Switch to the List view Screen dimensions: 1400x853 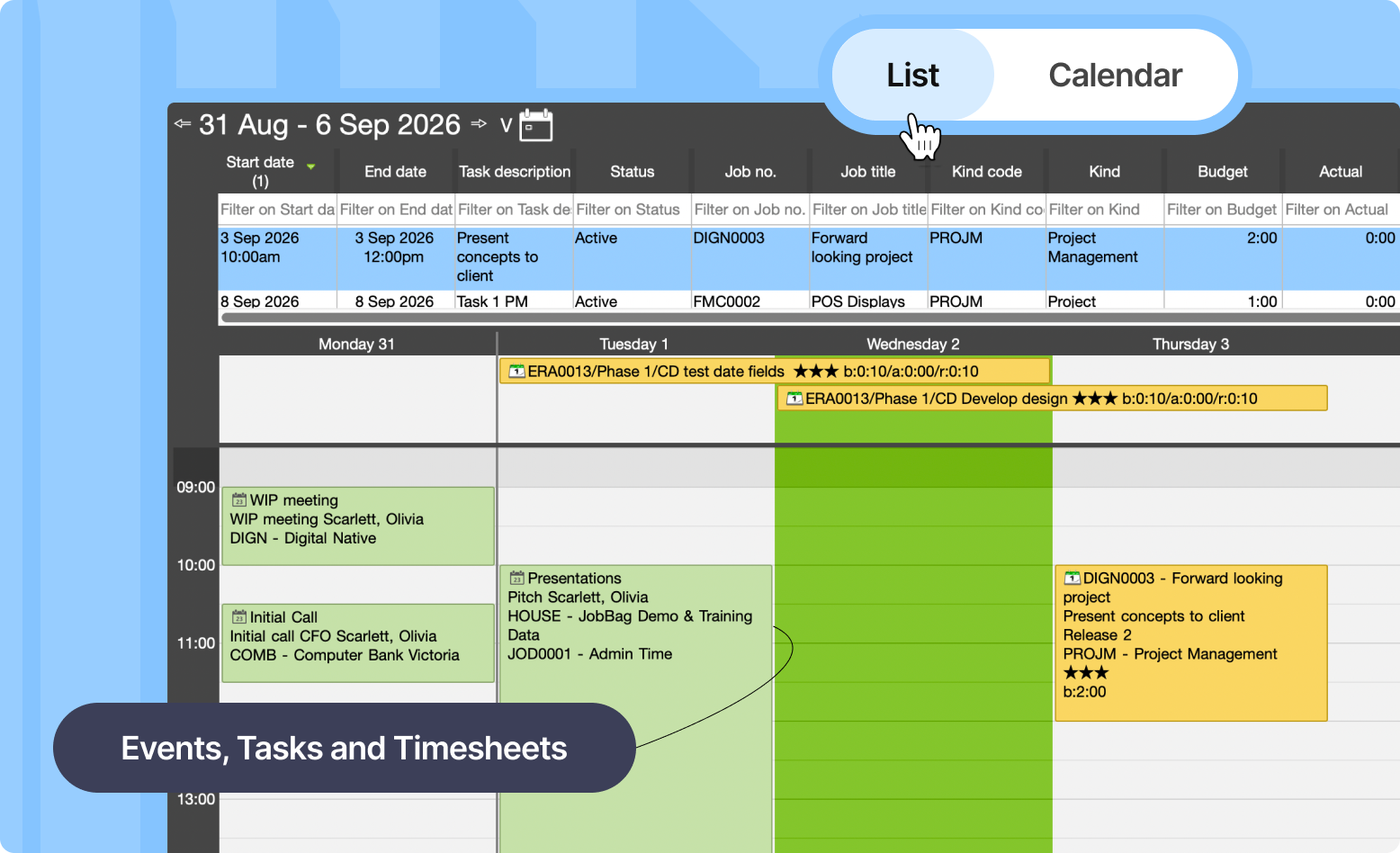(913, 75)
